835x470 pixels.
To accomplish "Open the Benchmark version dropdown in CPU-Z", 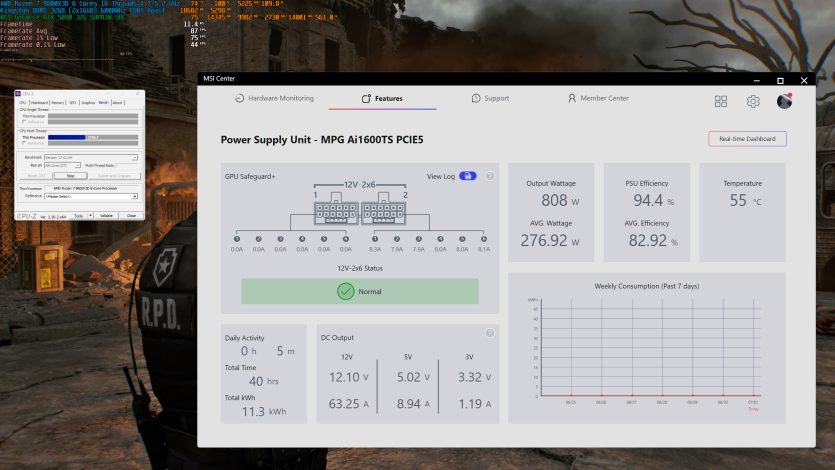I will pyautogui.click(x=91, y=158).
